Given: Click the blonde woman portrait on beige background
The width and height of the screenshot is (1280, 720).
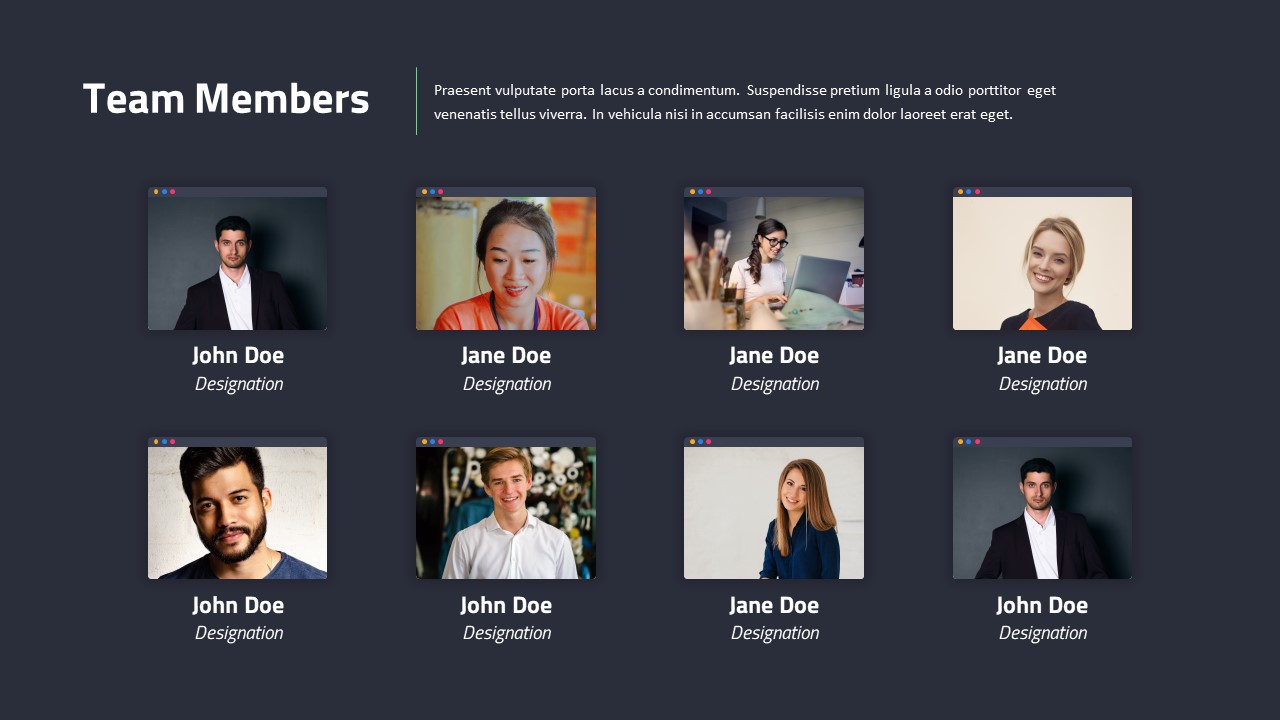Looking at the screenshot, I should click(x=1042, y=263).
